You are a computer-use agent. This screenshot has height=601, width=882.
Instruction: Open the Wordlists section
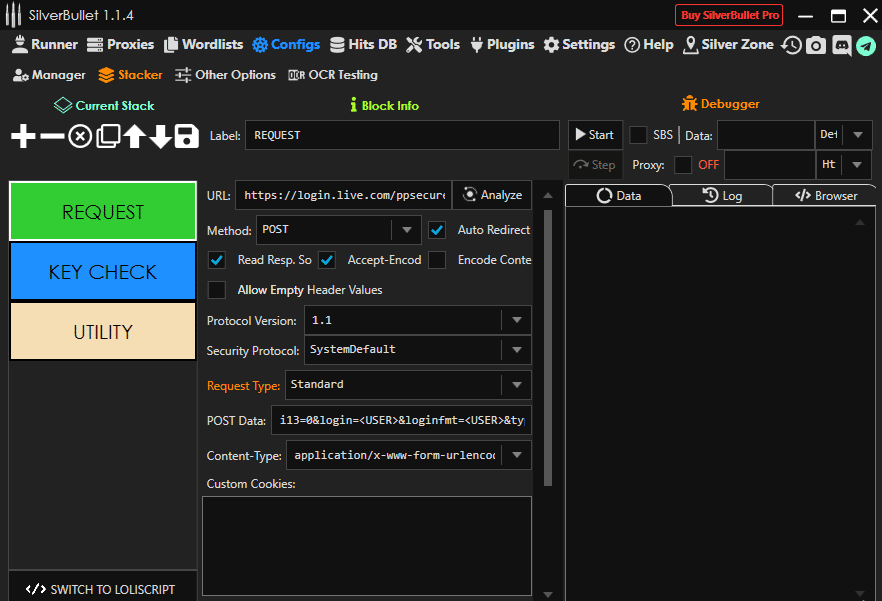pyautogui.click(x=203, y=44)
